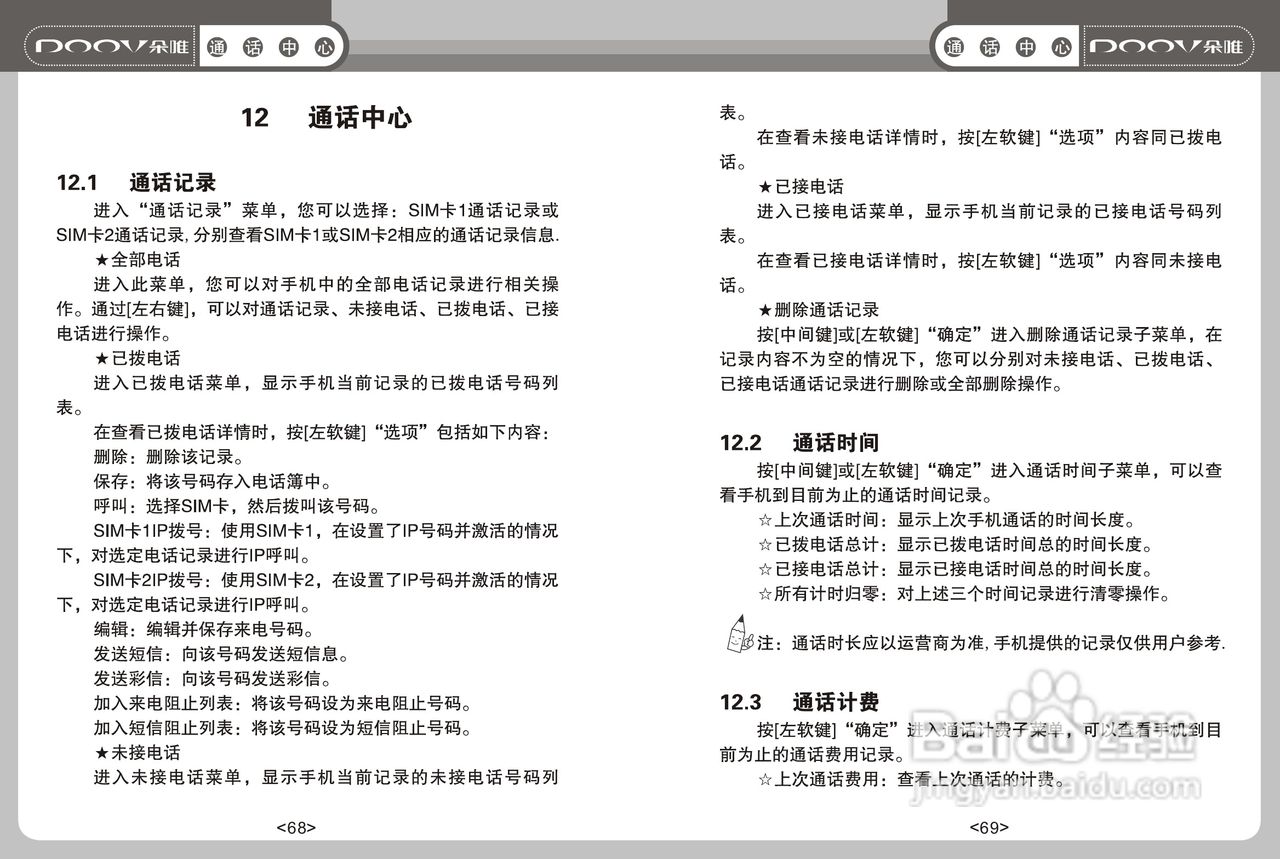This screenshot has width=1280, height=859.
Task: Click the 12.2 通话时间 heading bar
Action: pyautogui.click(x=801, y=442)
